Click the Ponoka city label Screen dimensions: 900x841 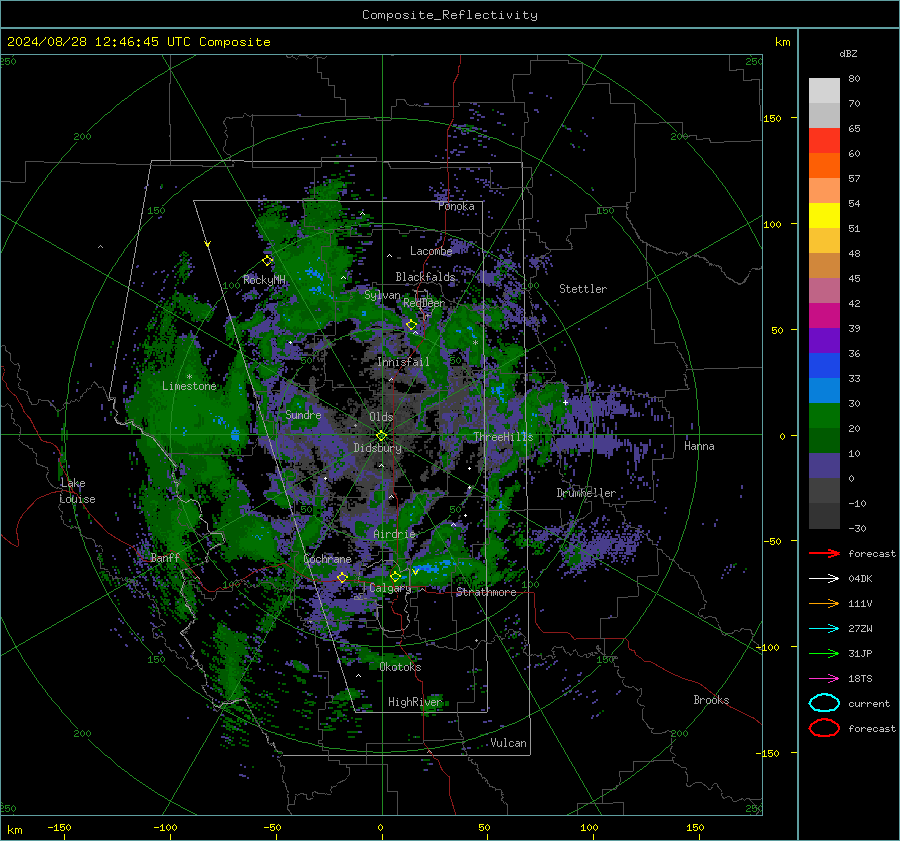tap(456, 206)
